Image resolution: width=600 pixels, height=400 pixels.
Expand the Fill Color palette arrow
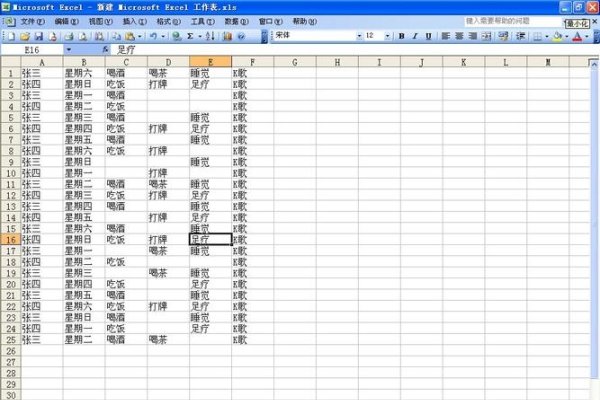(x=567, y=36)
